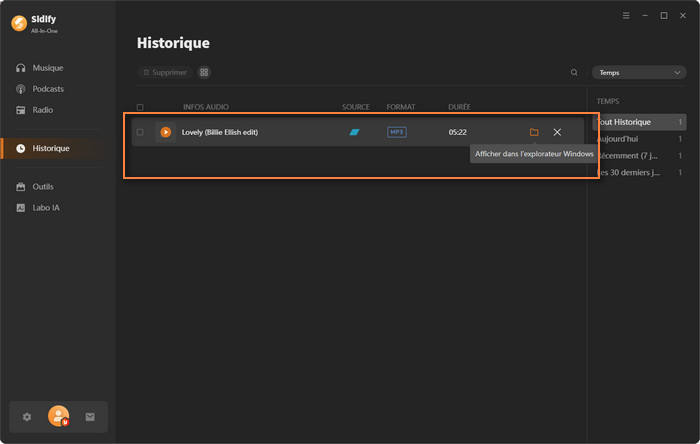Click the folder icon to show file in Explorer
The width and height of the screenshot is (700, 444).
click(534, 132)
